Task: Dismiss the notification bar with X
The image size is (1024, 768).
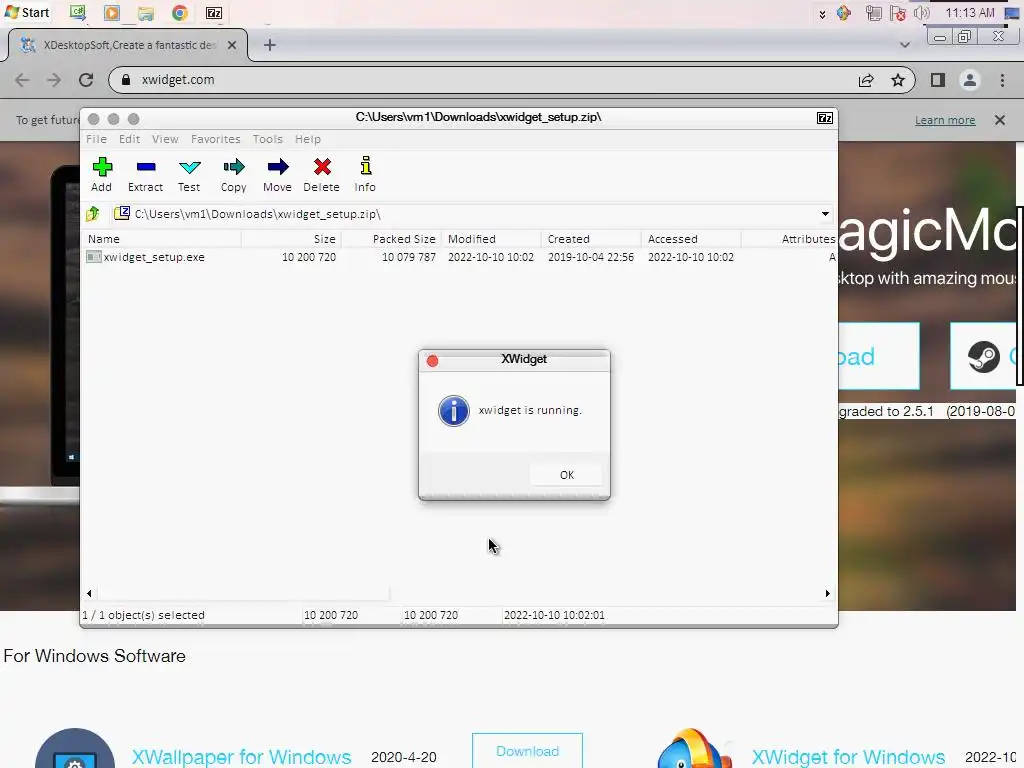Action: 1000,120
